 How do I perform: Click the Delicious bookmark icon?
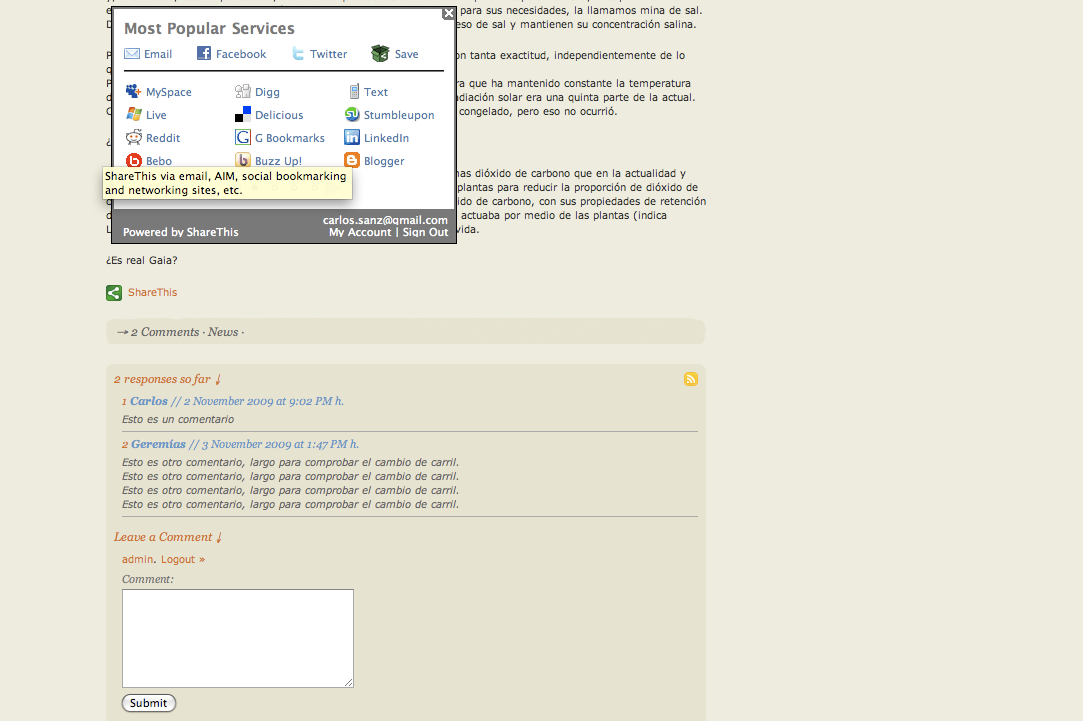[242, 115]
